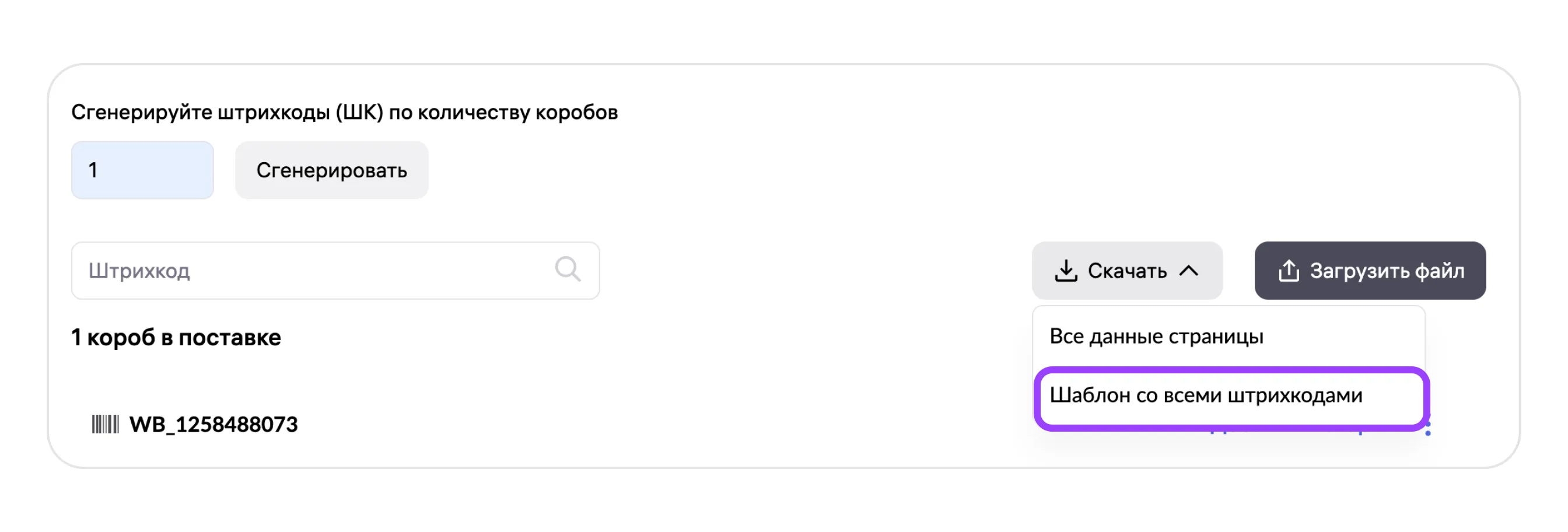Choose "Все данные страницы" from download menu
Screen dimensions: 1568x532
[1156, 337]
